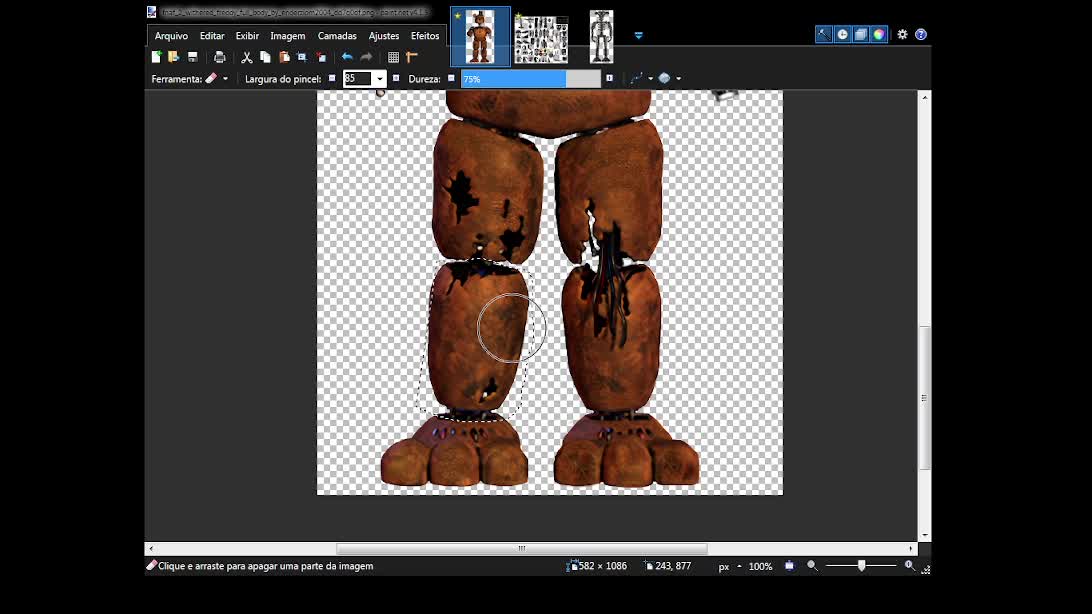
Task: Click the vertical scrollbar down arrow
Action: coord(925,535)
